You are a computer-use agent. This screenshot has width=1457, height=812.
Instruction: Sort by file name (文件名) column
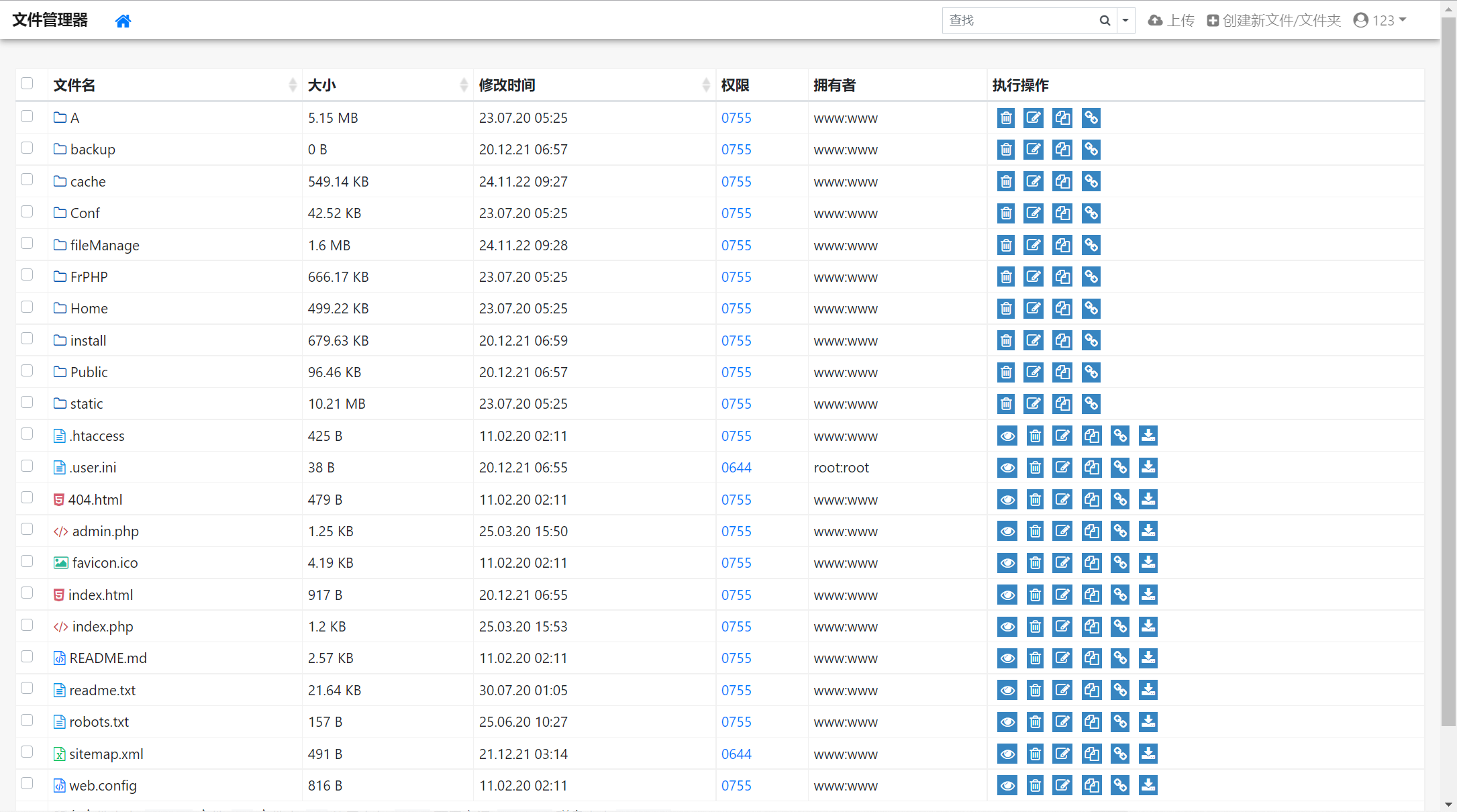pyautogui.click(x=175, y=85)
